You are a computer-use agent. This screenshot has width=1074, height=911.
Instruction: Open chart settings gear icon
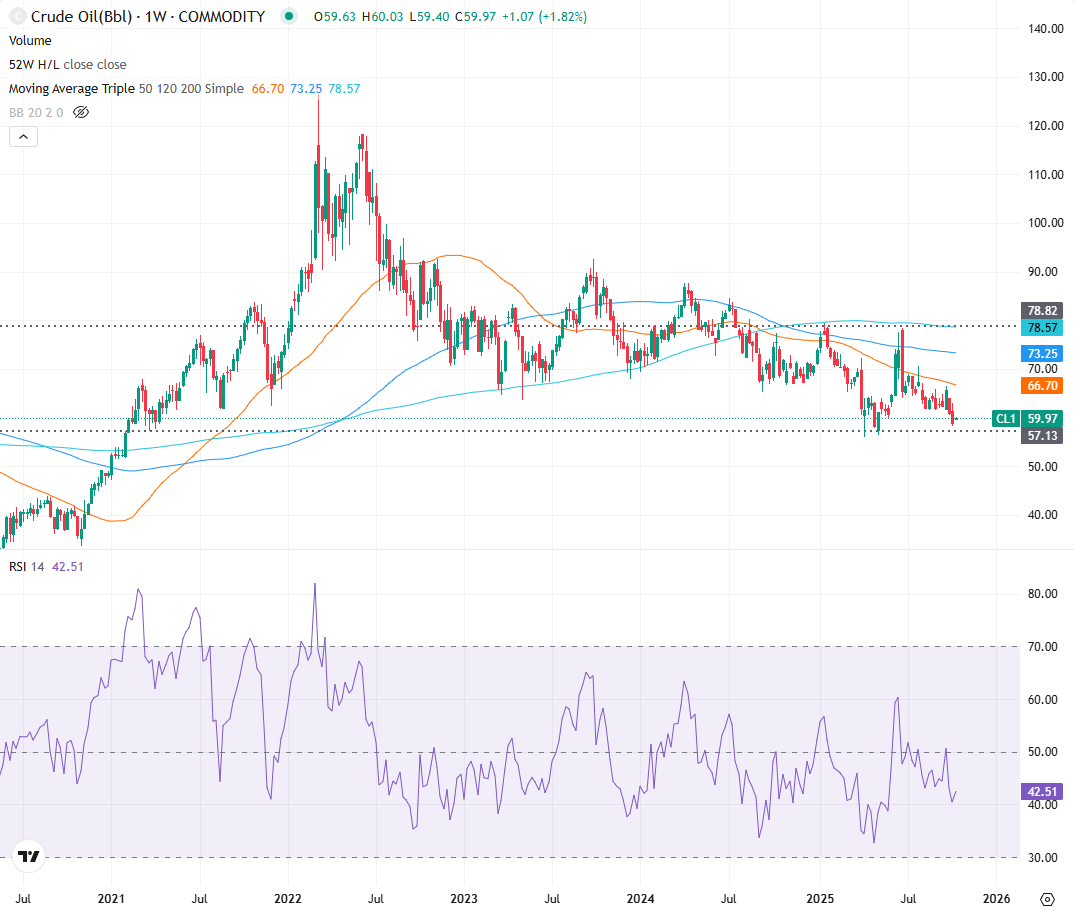pyautogui.click(x=1047, y=898)
